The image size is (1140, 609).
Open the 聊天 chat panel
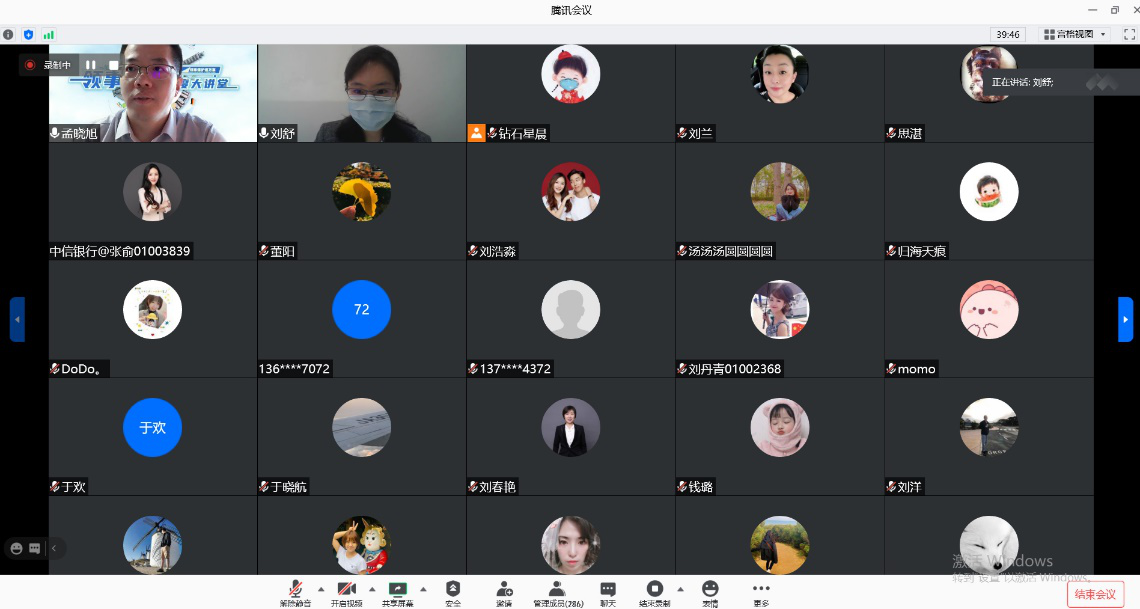click(608, 593)
